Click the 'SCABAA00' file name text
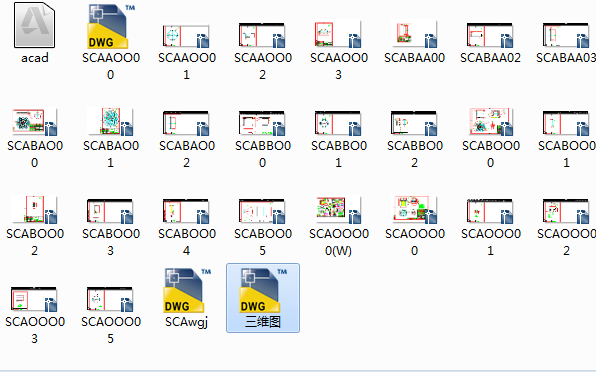Image resolution: width=596 pixels, height=372 pixels. [x=414, y=58]
